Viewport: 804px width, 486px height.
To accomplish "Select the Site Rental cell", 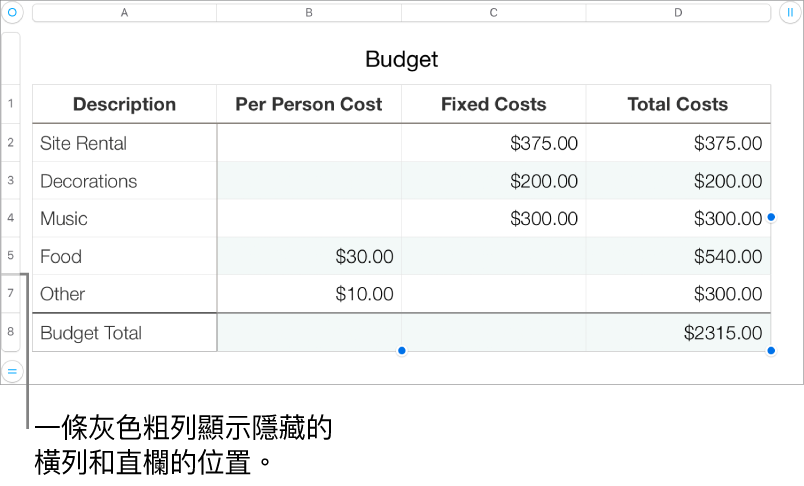I will 124,143.
